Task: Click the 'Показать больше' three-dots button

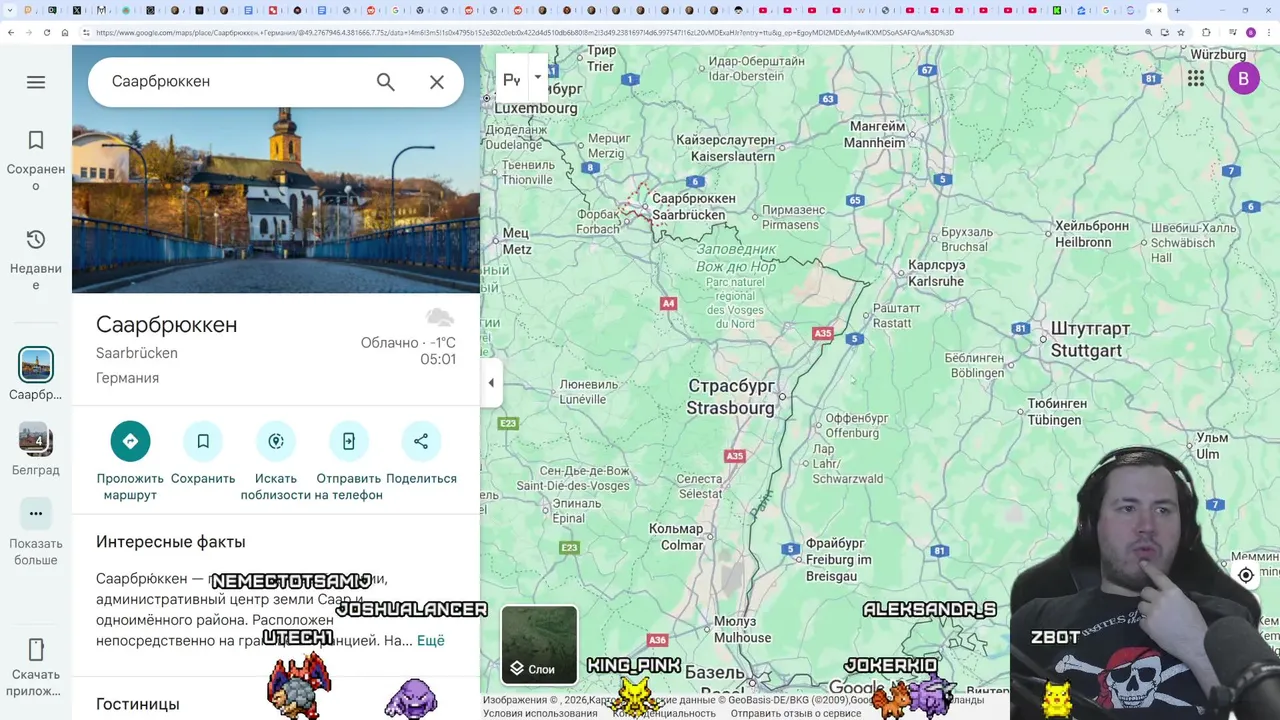Action: (x=36, y=513)
